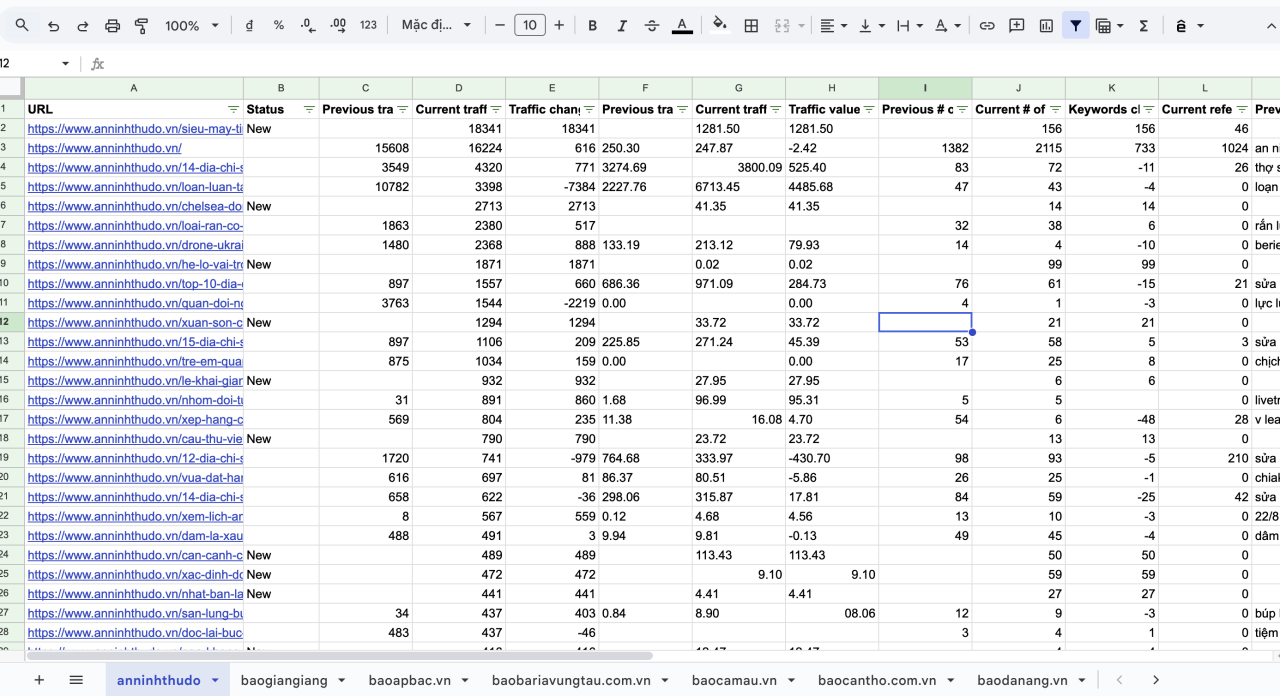
Task: Select column I header
Action: (x=925, y=88)
